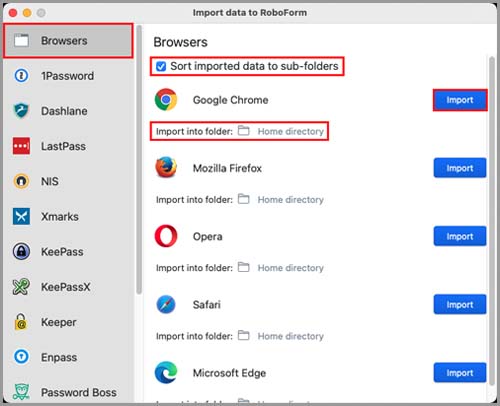Click the Microsoft Edge logo

pos(166,372)
